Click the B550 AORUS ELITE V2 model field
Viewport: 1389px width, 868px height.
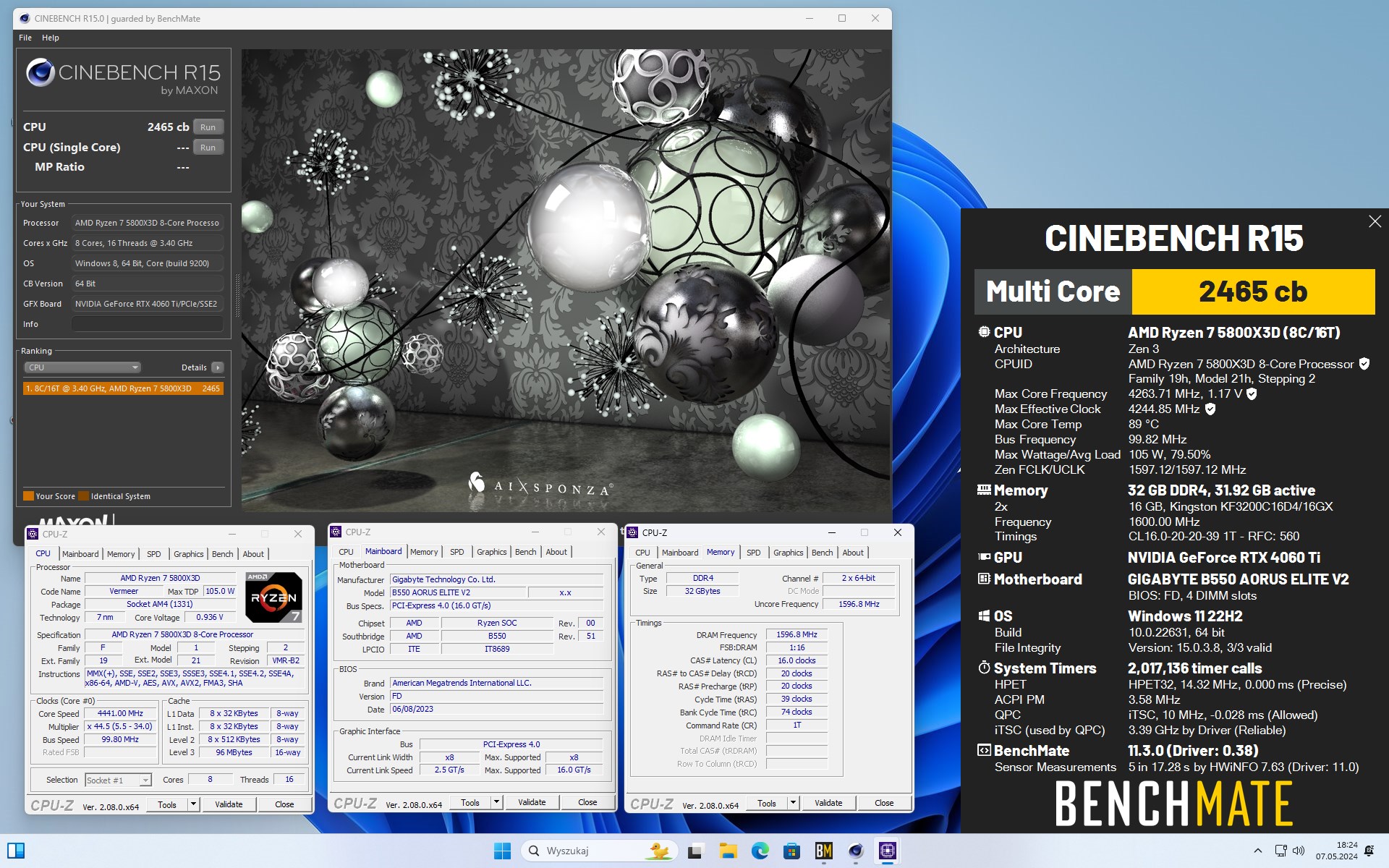click(458, 592)
